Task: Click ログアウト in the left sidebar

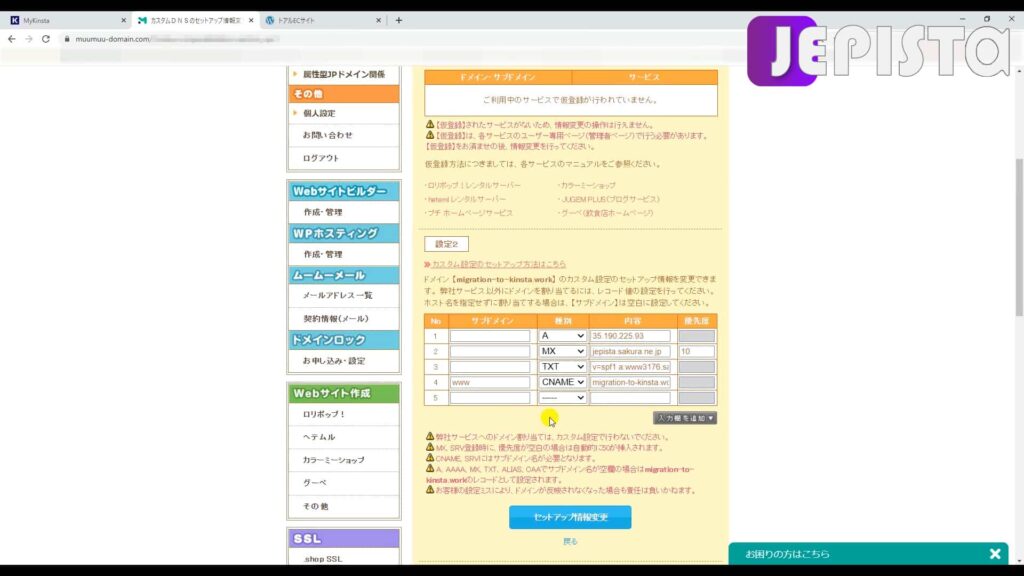Action: tap(319, 156)
